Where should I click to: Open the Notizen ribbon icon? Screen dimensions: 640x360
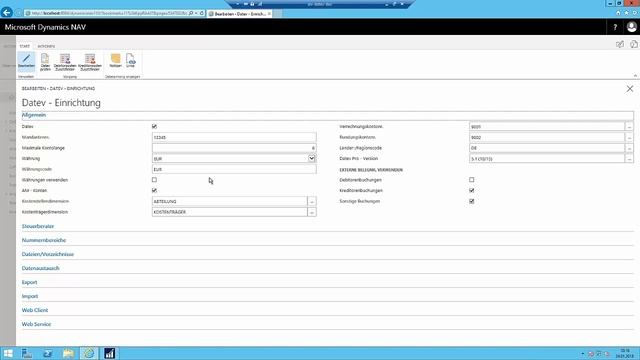click(116, 61)
